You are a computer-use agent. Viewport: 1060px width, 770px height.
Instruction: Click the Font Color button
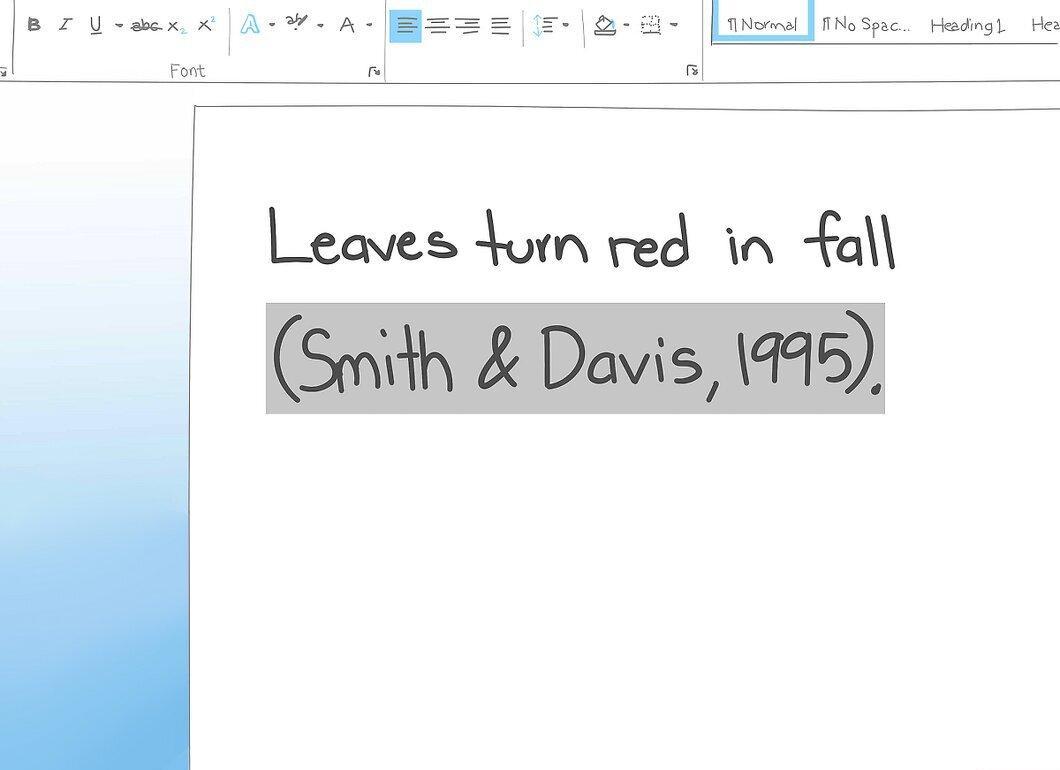click(x=347, y=26)
